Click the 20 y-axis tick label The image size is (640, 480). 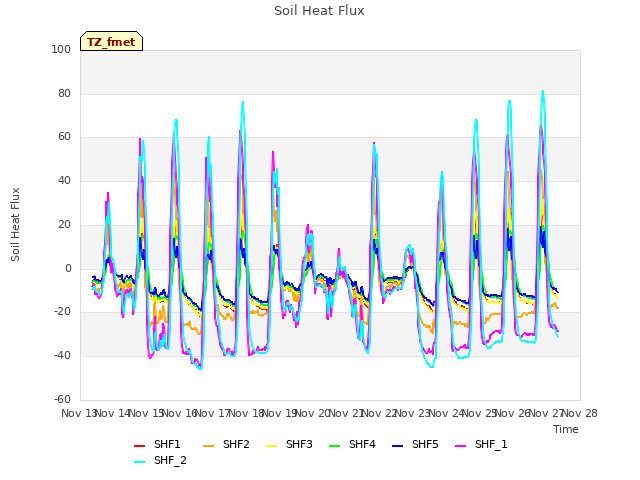click(64, 224)
